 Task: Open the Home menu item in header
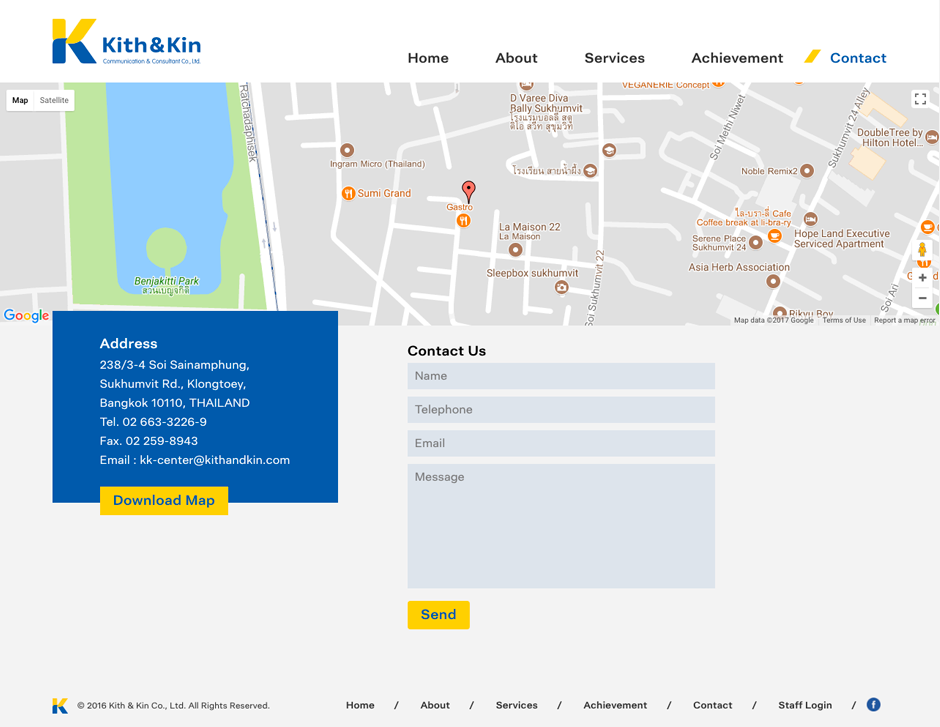pos(428,58)
